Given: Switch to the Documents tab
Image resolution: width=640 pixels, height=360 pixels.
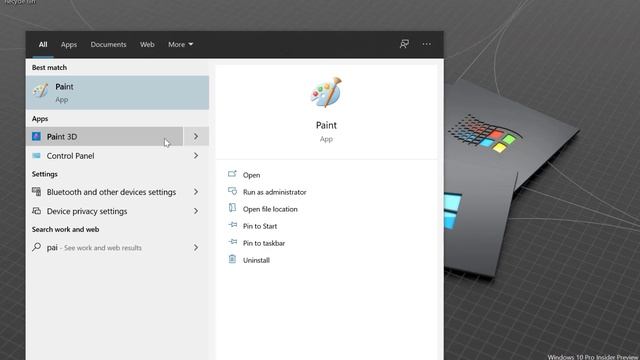Looking at the screenshot, I should pos(108,44).
